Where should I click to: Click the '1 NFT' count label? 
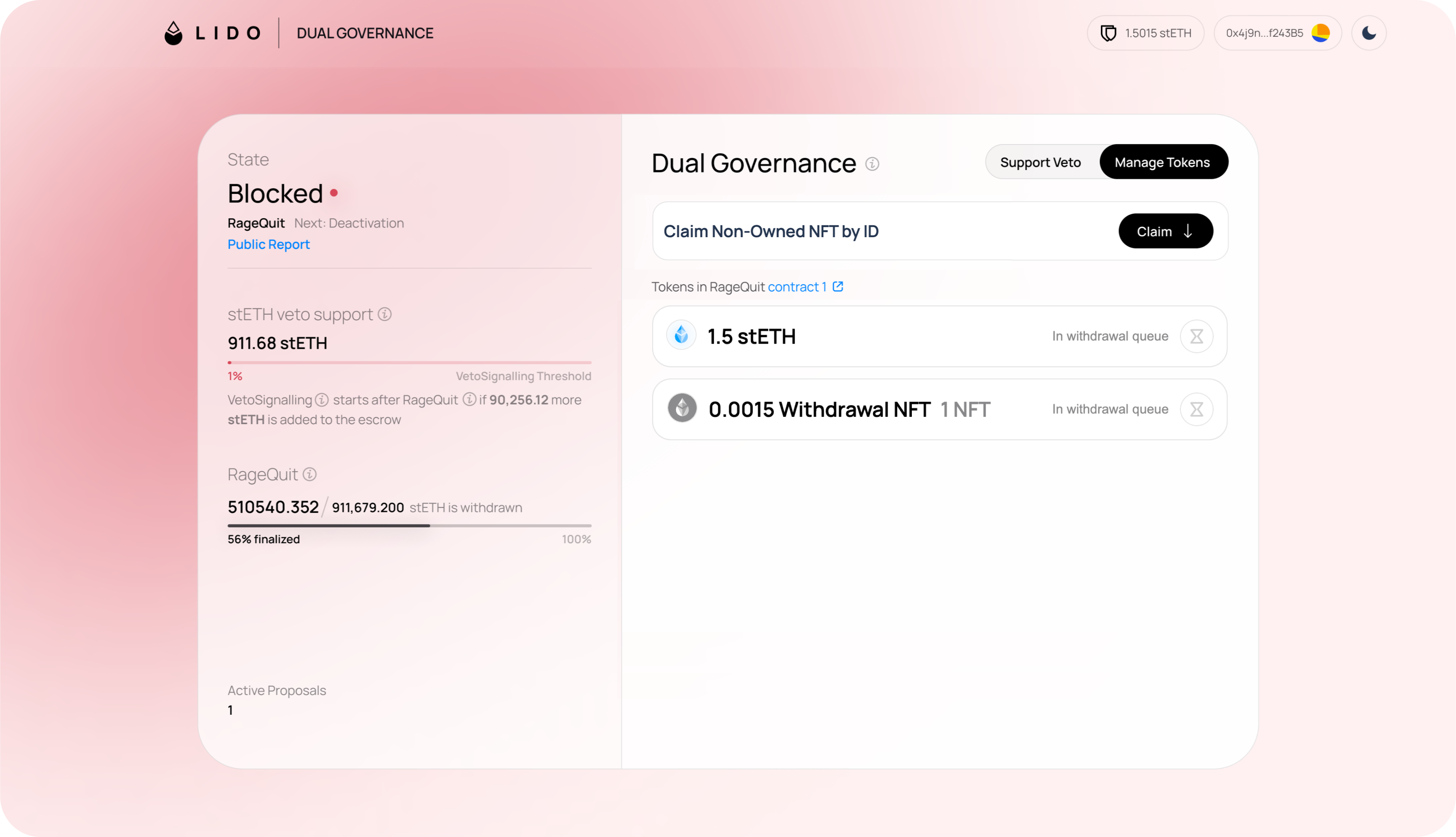[x=965, y=409]
